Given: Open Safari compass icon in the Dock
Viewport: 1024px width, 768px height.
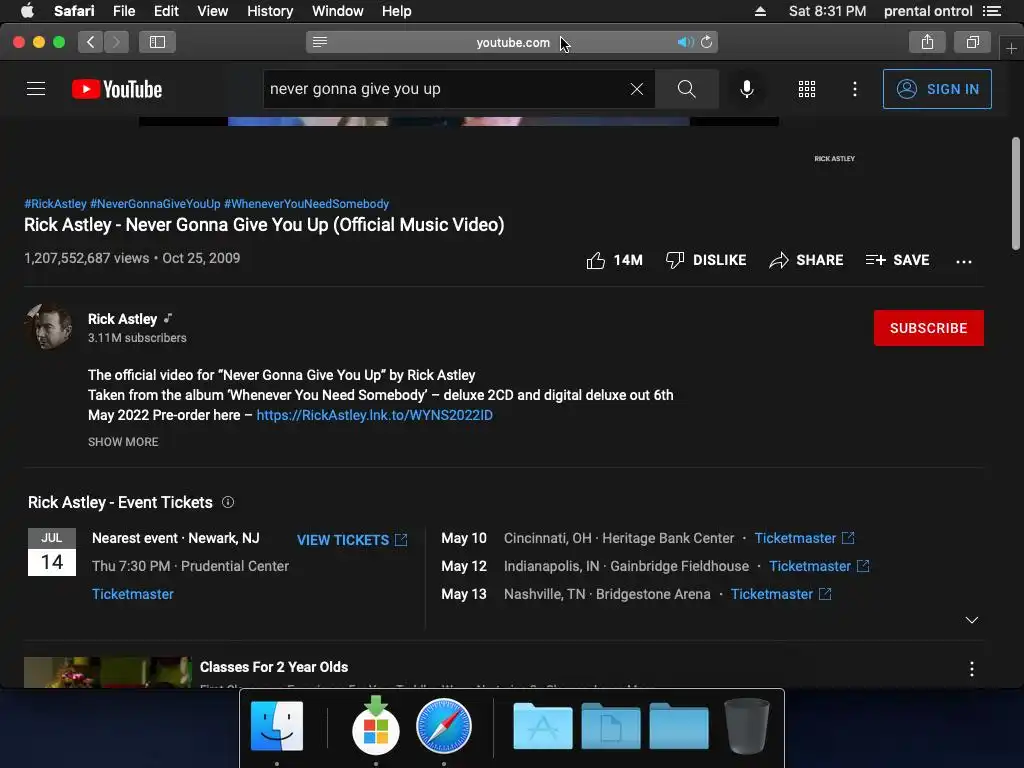Looking at the screenshot, I should pos(443,726).
